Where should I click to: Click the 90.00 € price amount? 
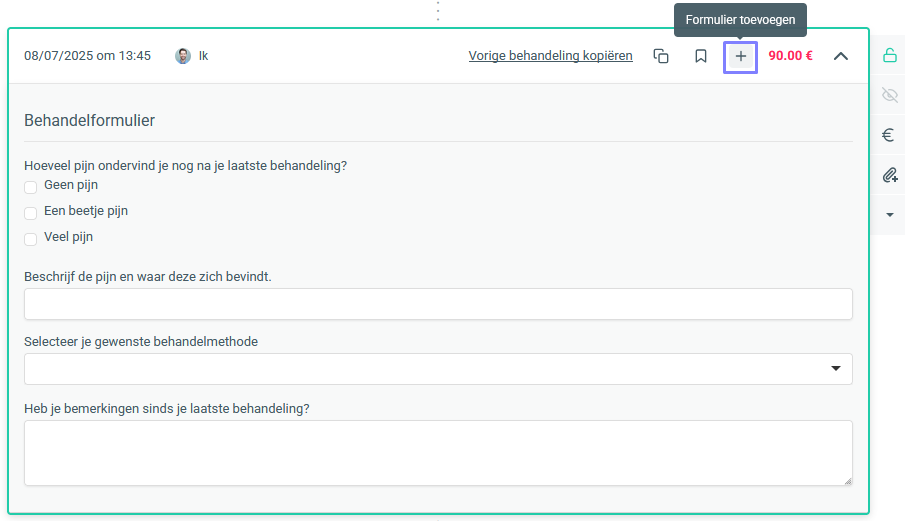point(790,56)
